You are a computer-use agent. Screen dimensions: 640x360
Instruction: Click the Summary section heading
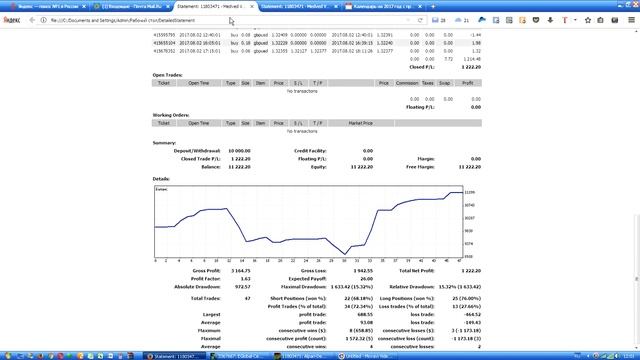pyautogui.click(x=164, y=143)
